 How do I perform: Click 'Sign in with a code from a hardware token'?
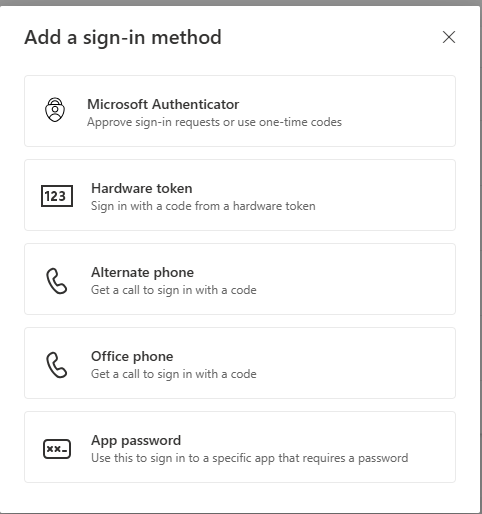tap(203, 206)
